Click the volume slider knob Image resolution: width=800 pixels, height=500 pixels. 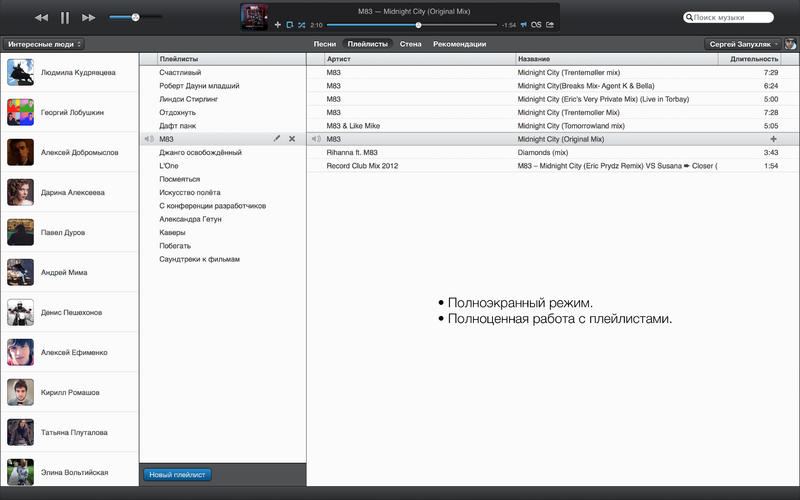coord(135,17)
